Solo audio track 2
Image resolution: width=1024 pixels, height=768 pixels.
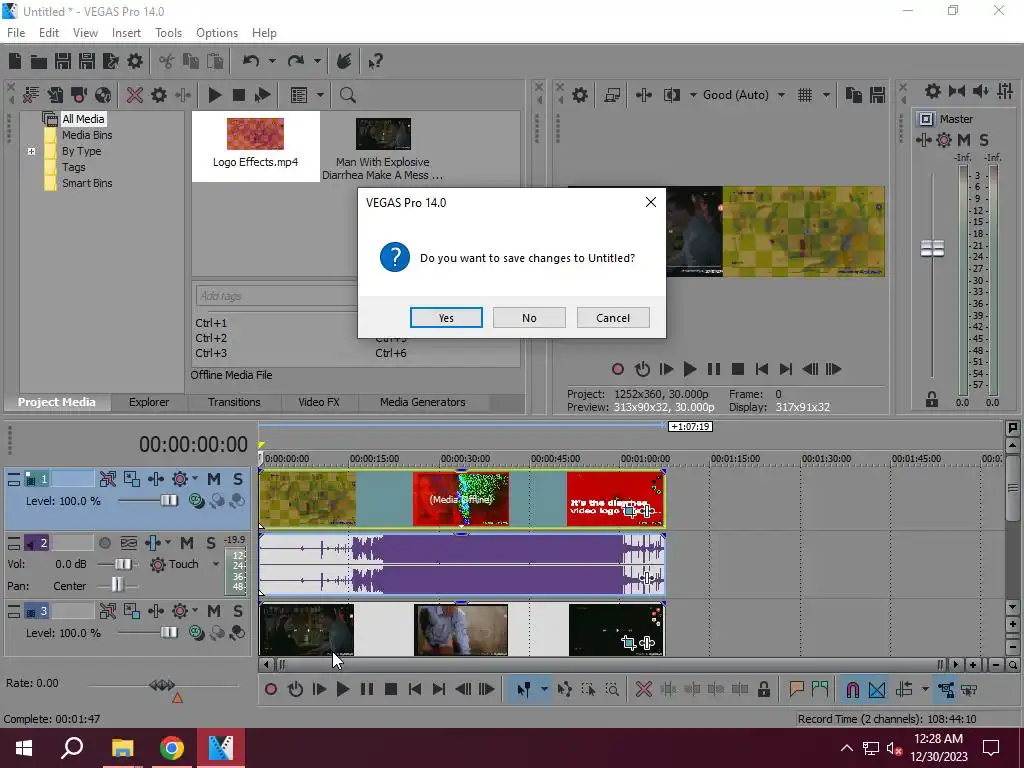tap(210, 543)
